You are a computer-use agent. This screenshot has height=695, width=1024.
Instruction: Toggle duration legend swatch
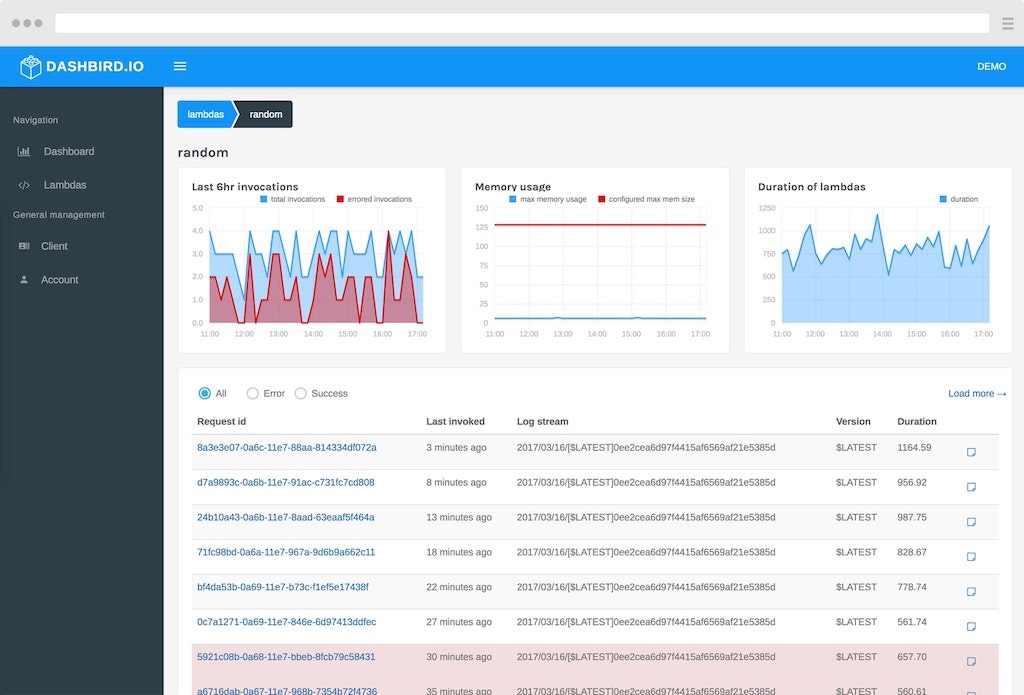point(943,199)
